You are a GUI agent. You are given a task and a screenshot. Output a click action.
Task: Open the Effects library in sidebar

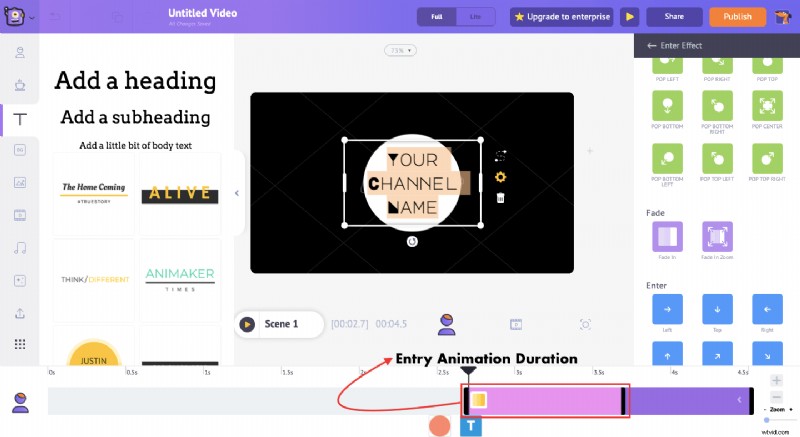pyautogui.click(x=20, y=280)
